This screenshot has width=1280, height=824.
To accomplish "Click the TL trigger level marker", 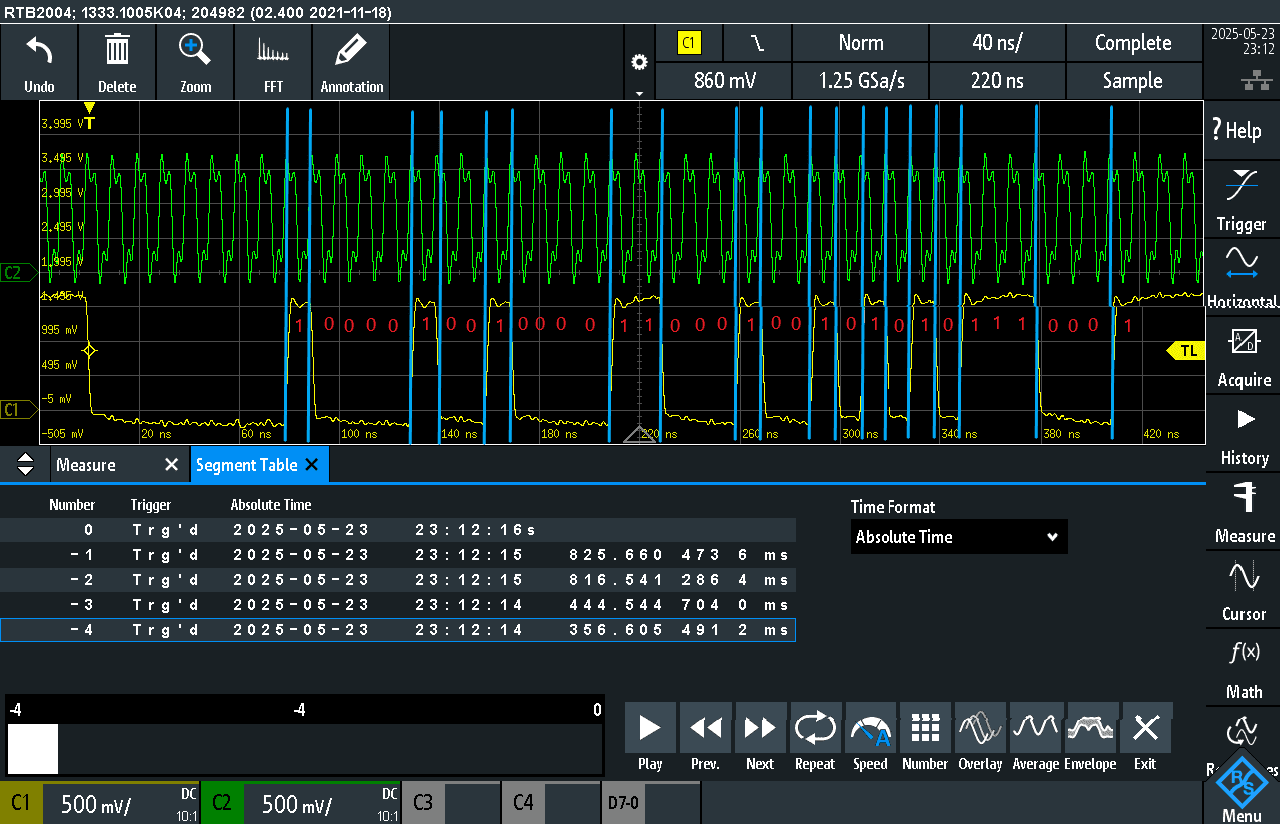I will [x=1184, y=351].
